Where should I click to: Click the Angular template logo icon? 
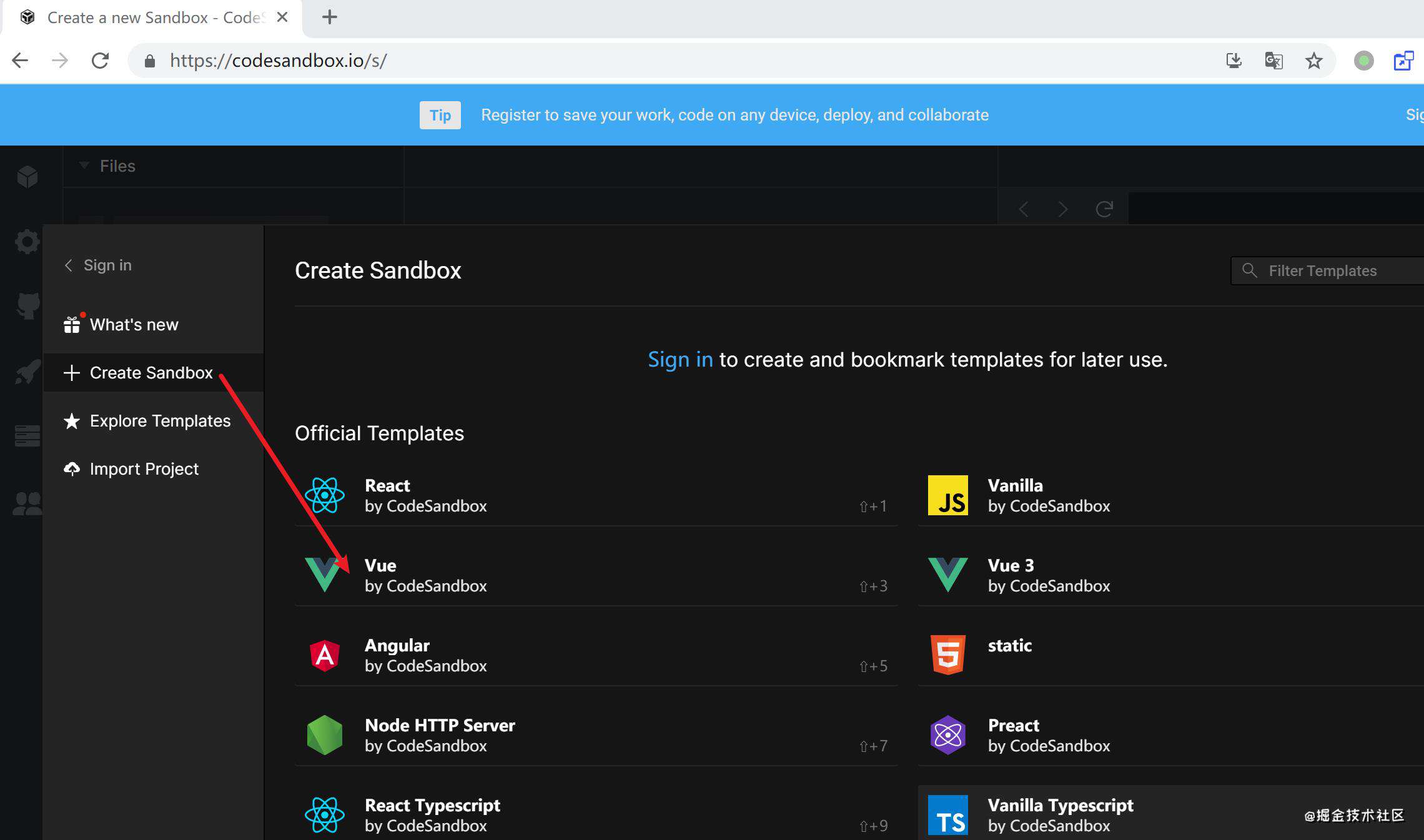click(325, 655)
